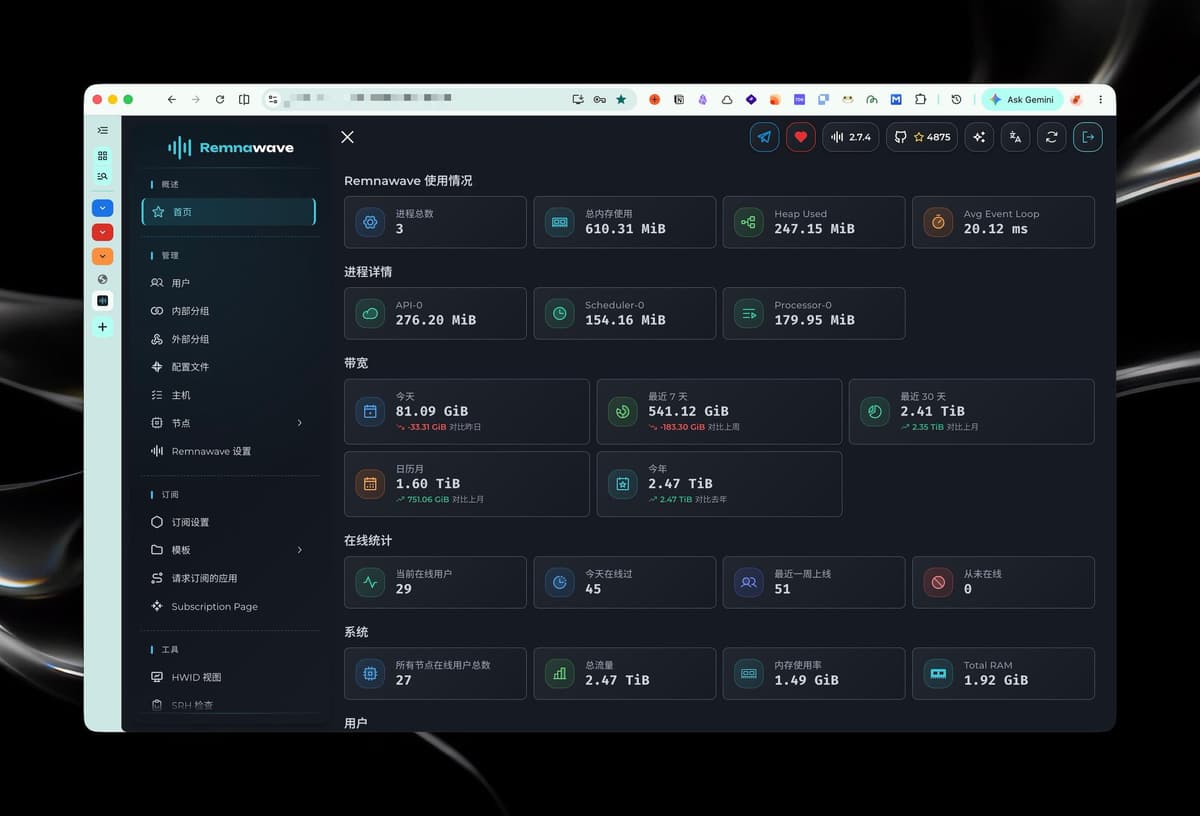Click the 最近 7 天 bandwidth icon
Screen dimensions: 1200x816
pos(623,411)
